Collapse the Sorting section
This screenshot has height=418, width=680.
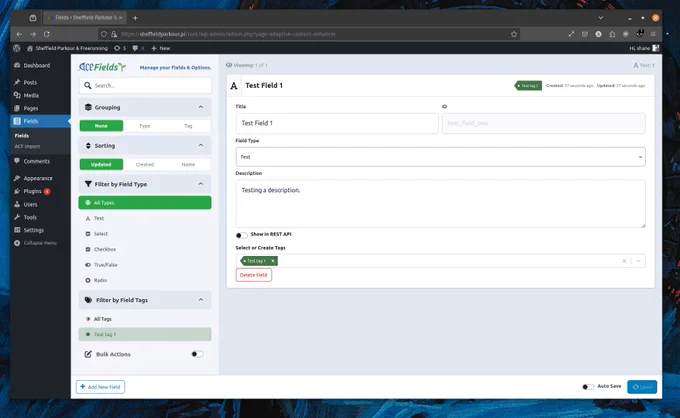click(x=201, y=145)
